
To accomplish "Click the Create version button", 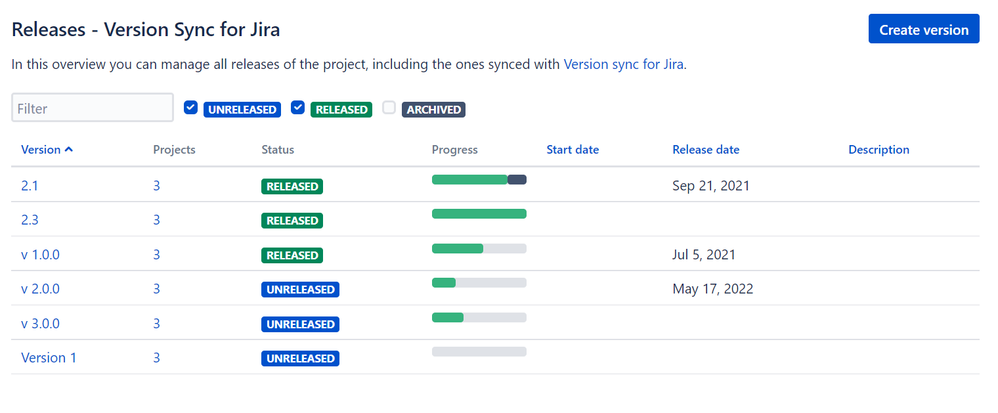I will pyautogui.click(x=924, y=29).
